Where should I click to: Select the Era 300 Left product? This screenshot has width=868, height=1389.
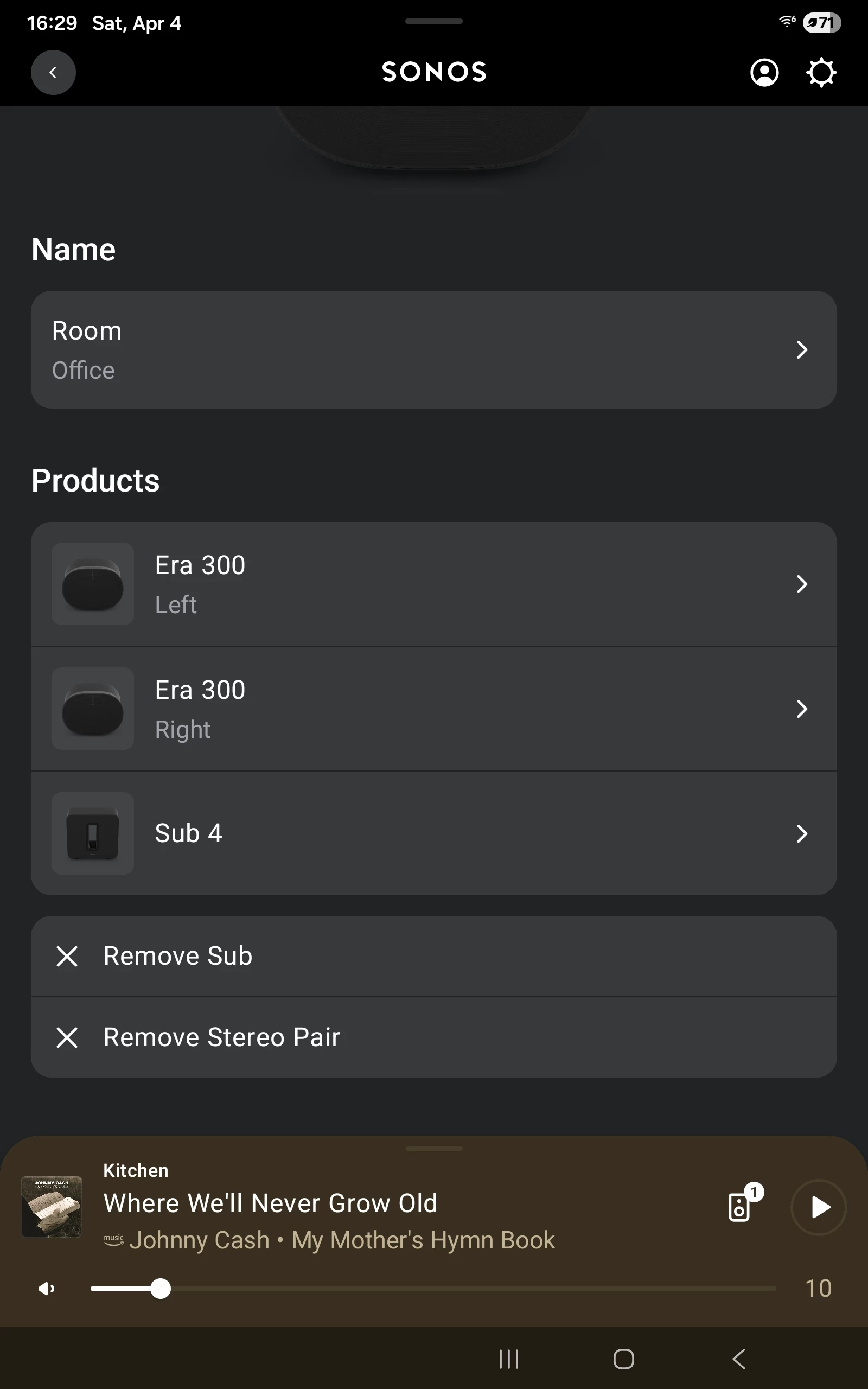(402, 584)
